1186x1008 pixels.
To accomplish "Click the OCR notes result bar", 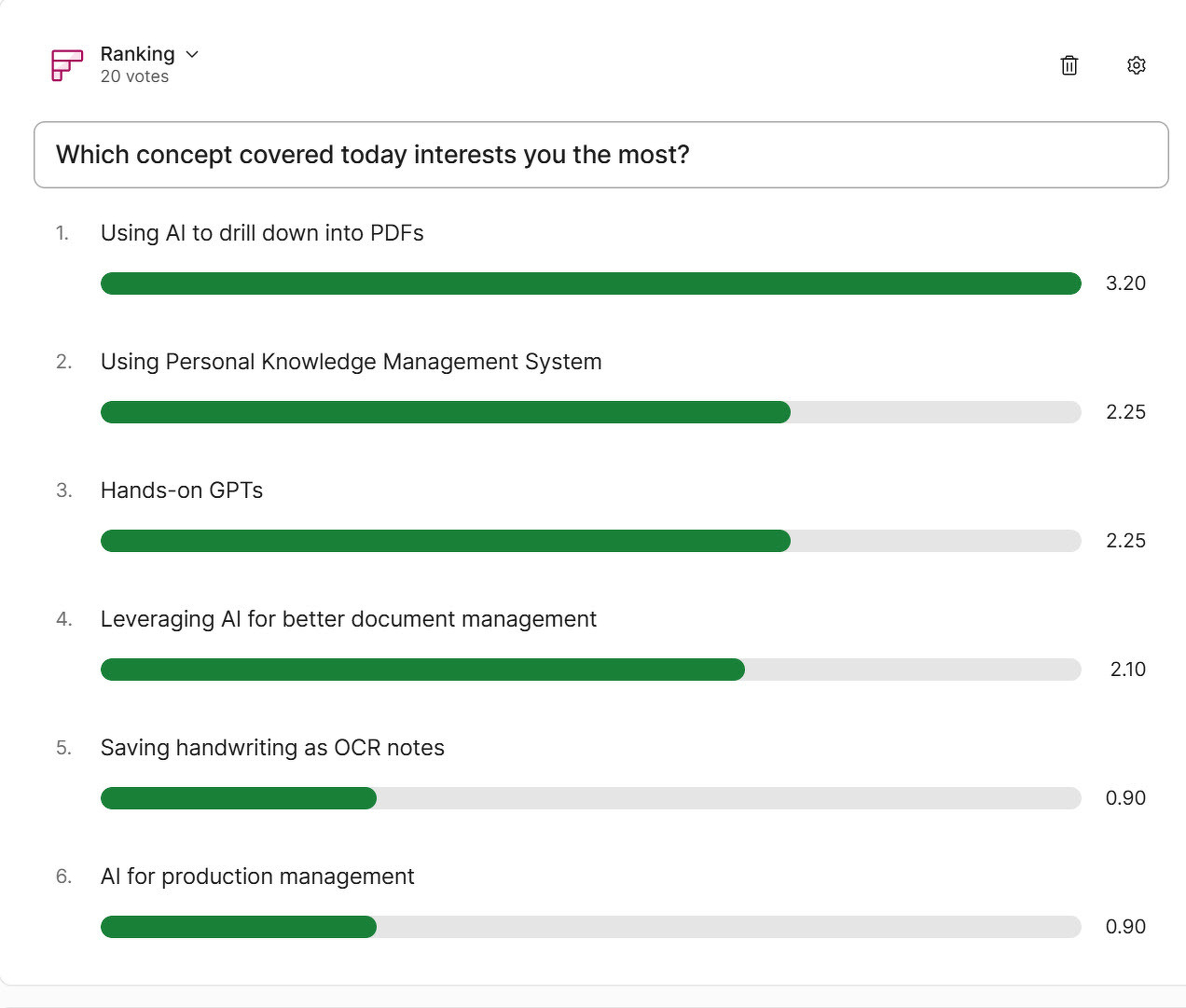I will (590, 798).
